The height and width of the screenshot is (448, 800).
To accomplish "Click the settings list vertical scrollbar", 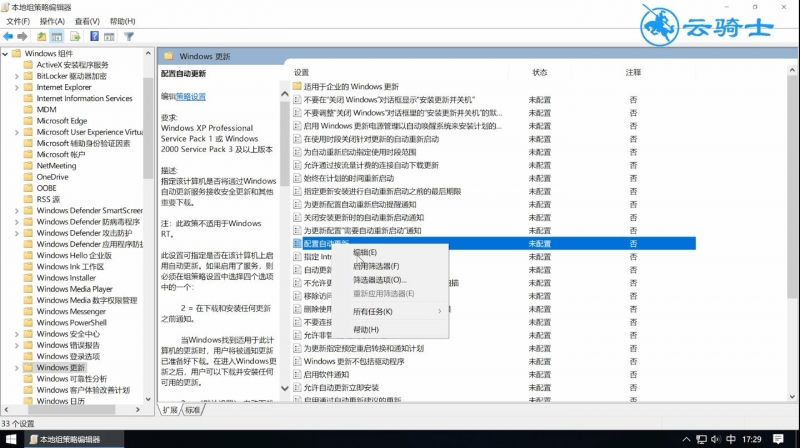I will tap(792, 187).
